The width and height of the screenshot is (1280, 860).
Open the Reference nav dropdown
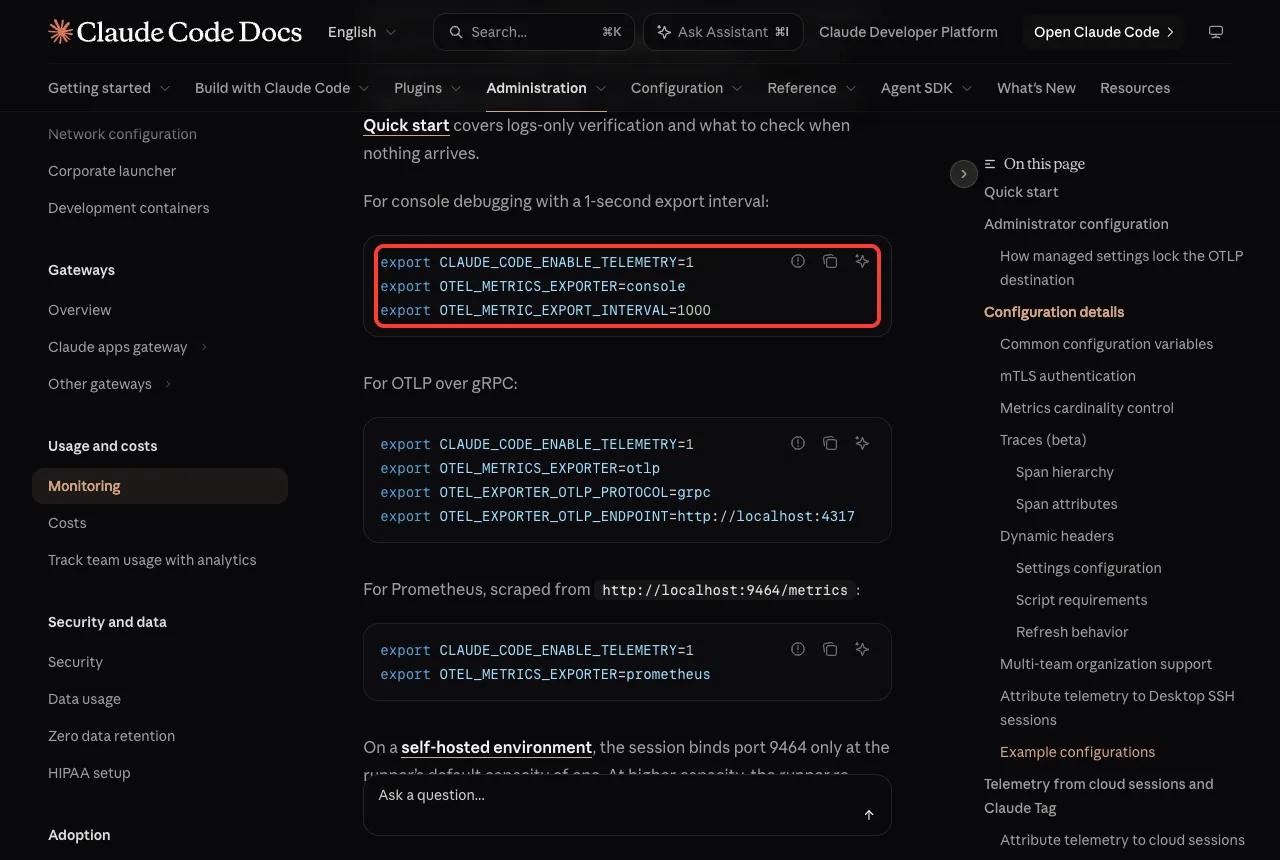point(812,88)
